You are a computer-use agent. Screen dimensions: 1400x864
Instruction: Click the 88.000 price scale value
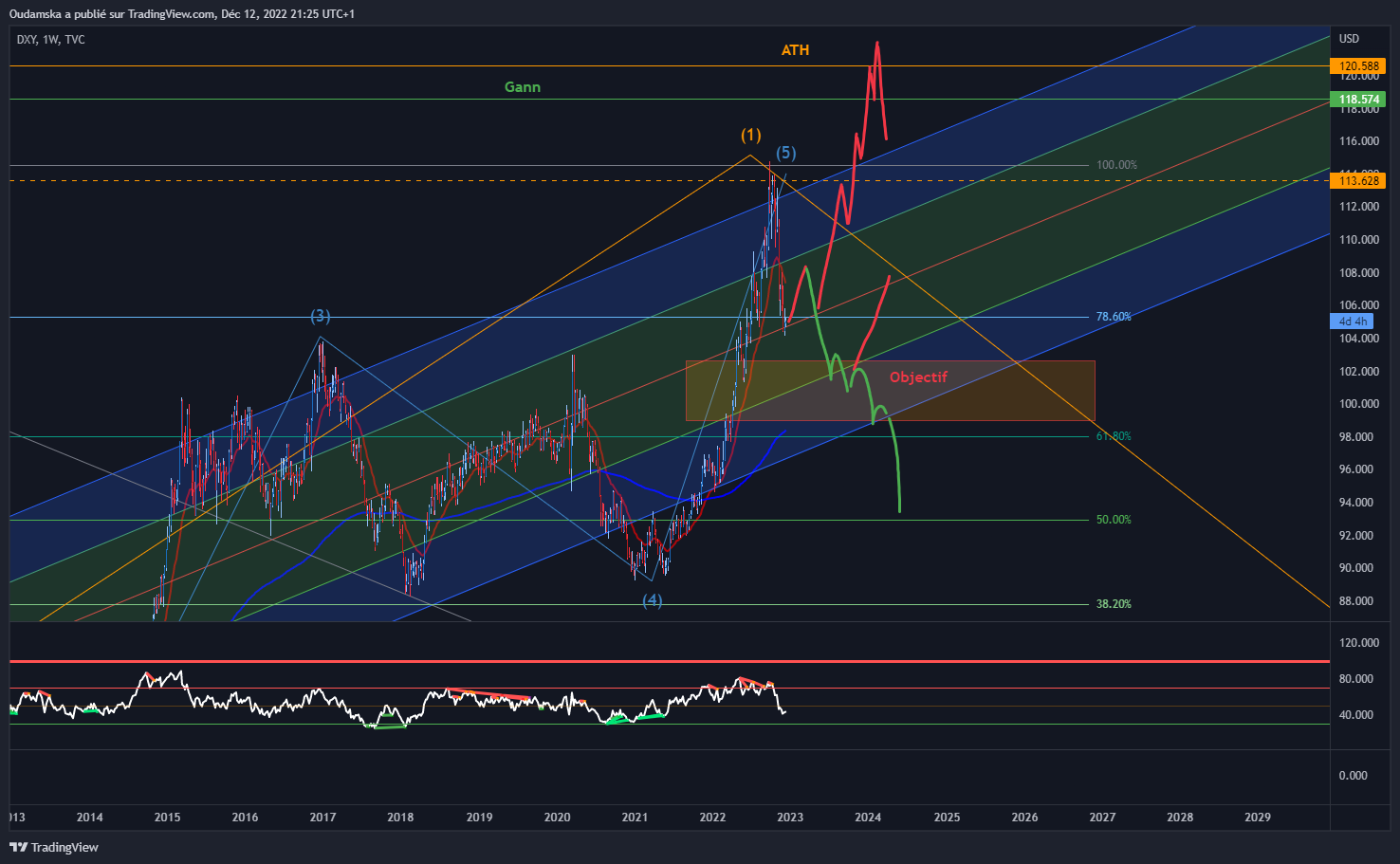[x=1356, y=601]
